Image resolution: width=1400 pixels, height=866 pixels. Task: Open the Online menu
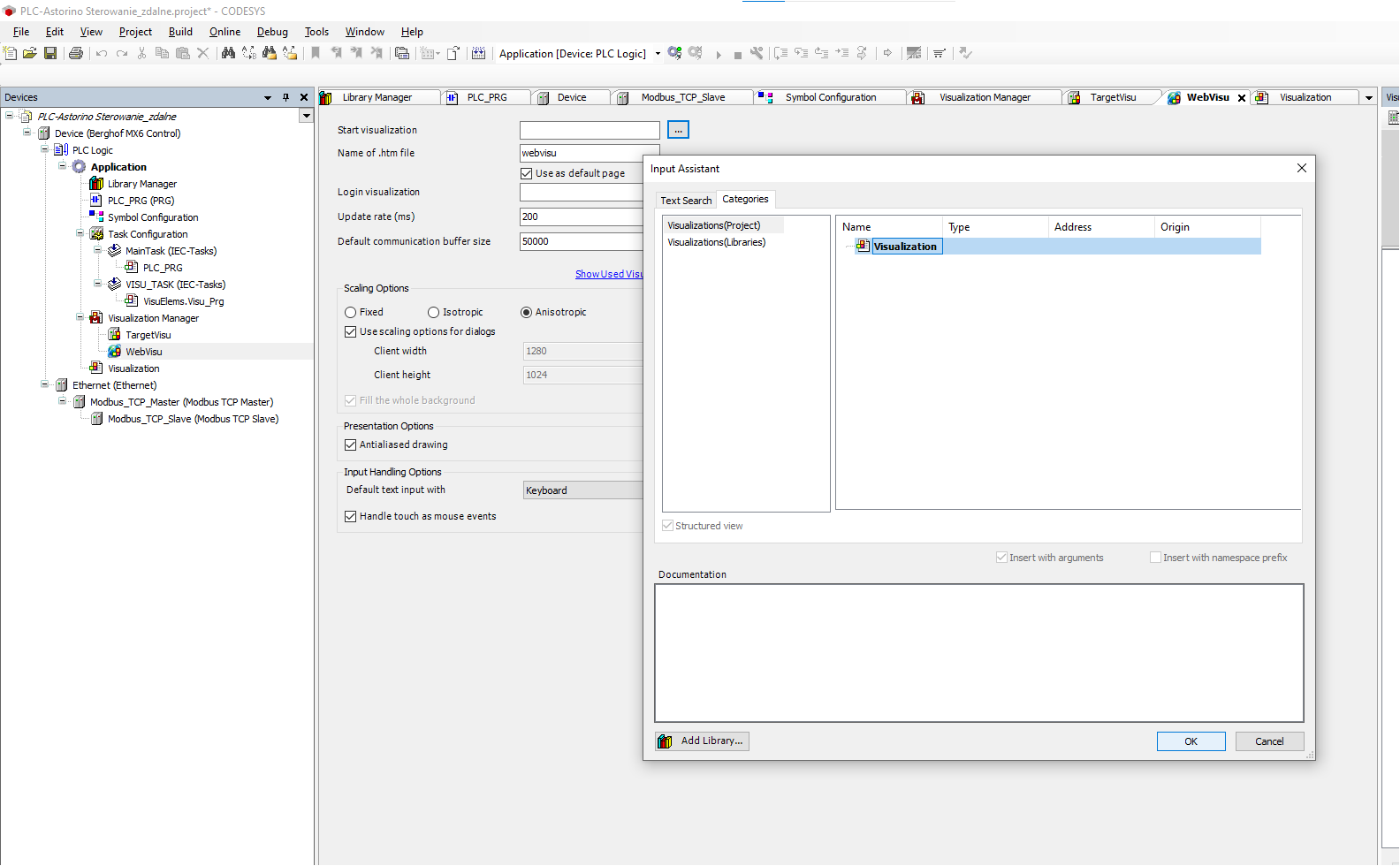pyautogui.click(x=224, y=32)
